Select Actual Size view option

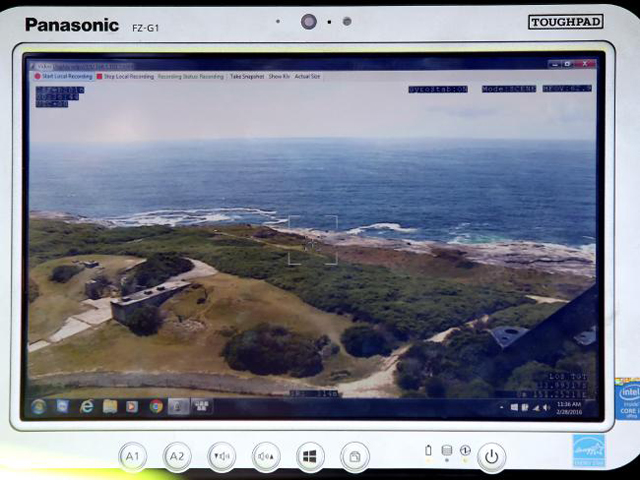[308, 76]
